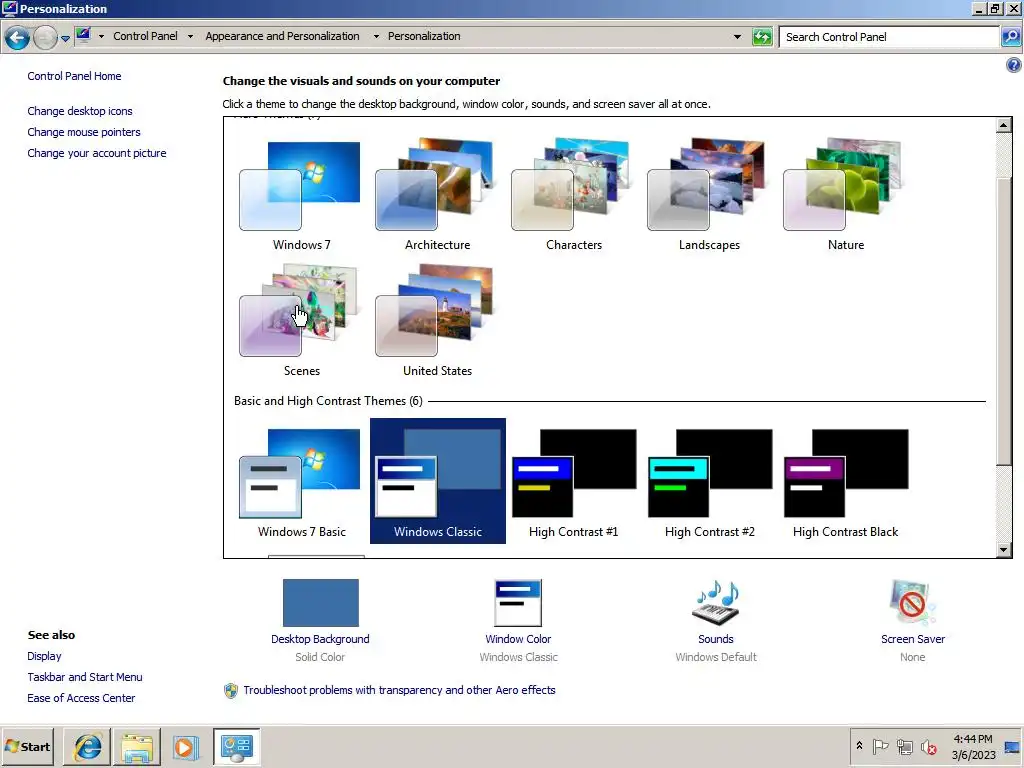Select the High Contrast Black theme

point(845,482)
